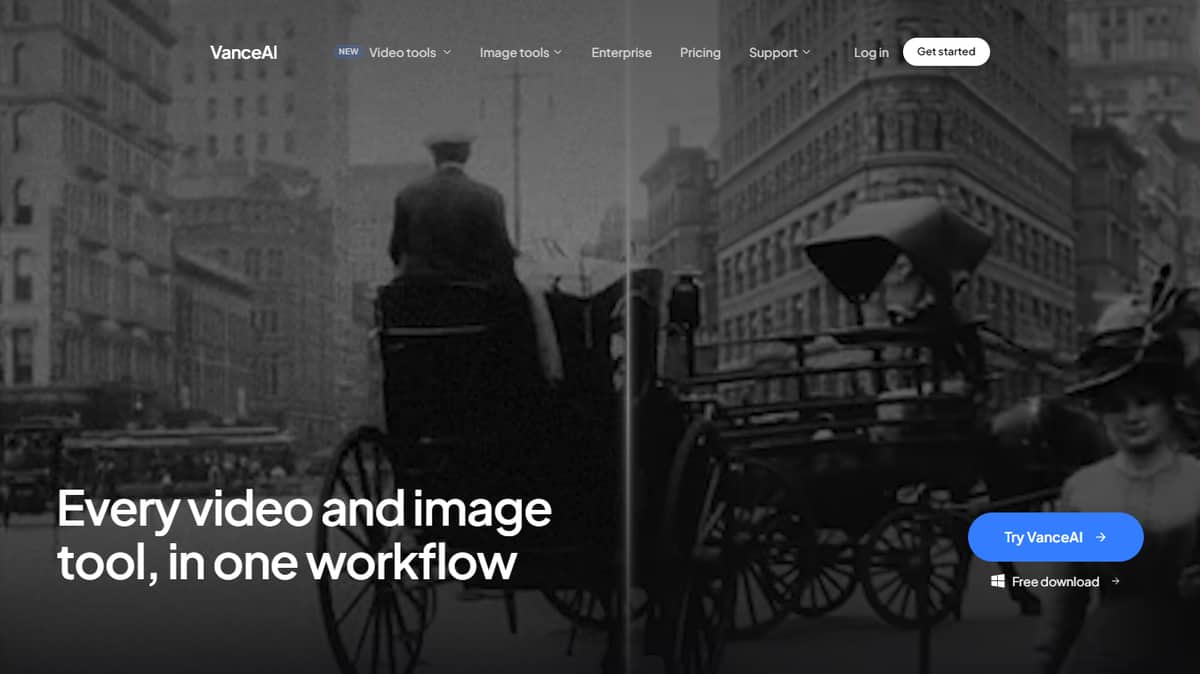
Task: Click the Windows logo icon
Action: [x=997, y=581]
